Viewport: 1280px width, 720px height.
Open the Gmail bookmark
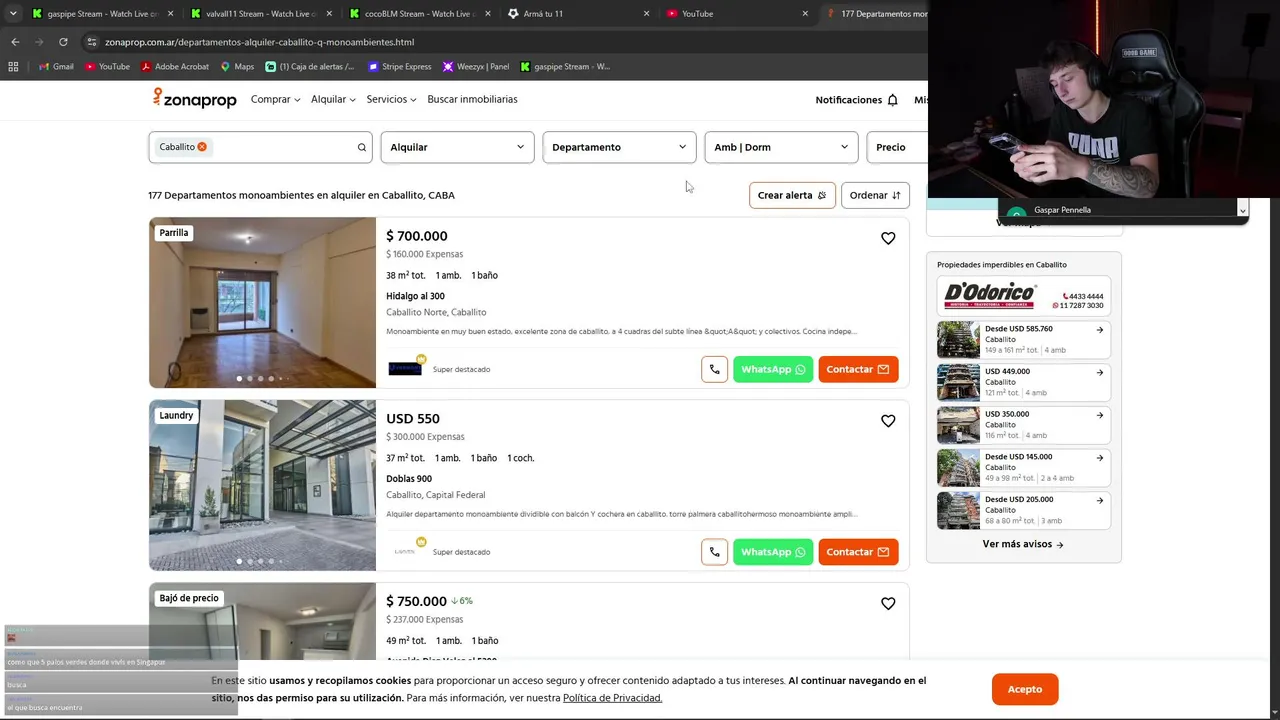(56, 67)
